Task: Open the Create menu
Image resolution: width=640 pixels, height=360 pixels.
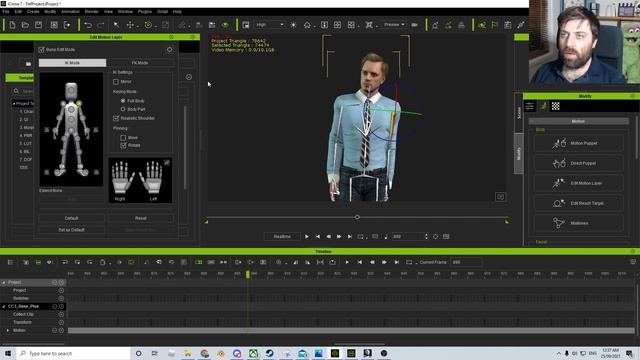Action: pos(33,11)
